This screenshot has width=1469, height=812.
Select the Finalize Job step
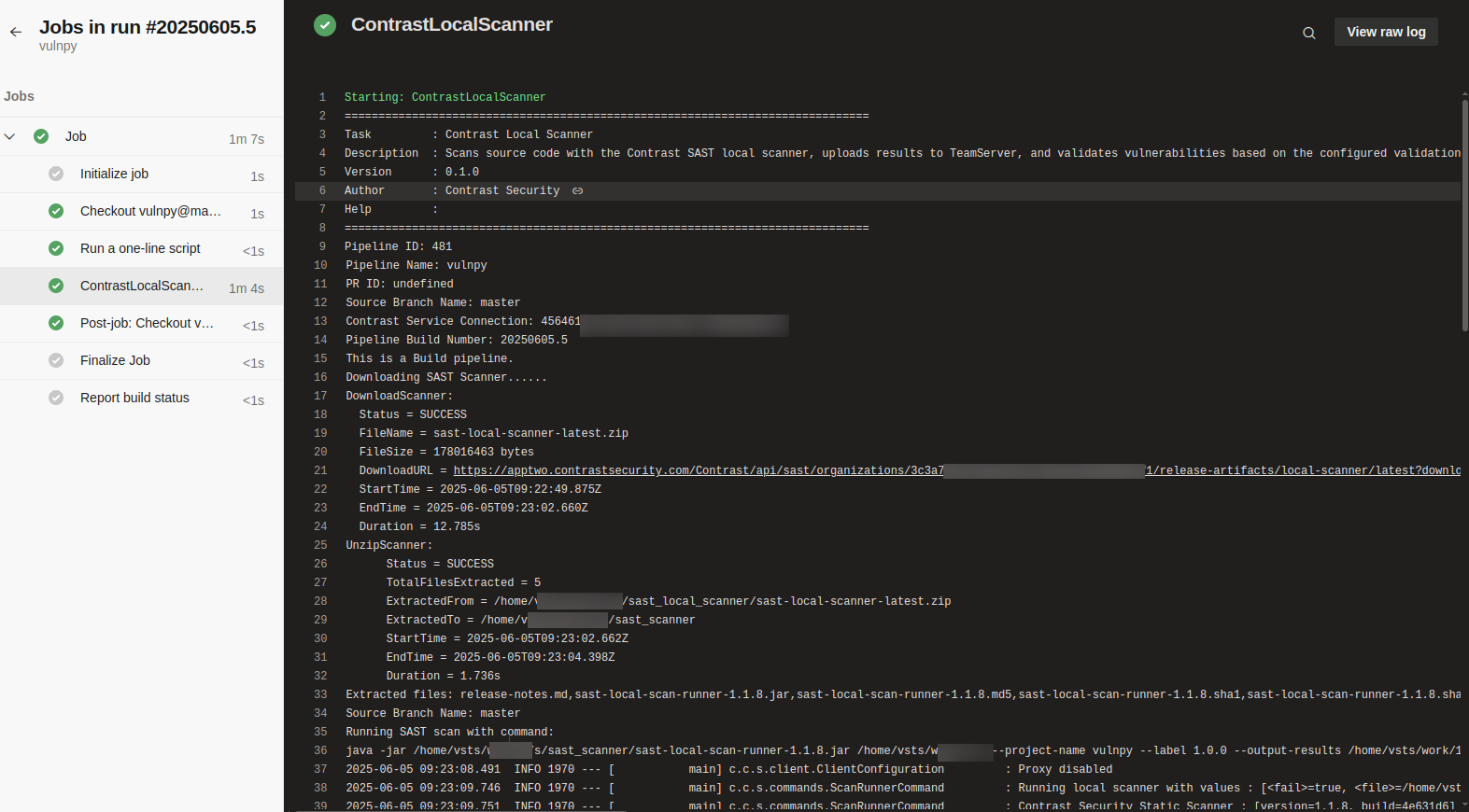tap(115, 360)
